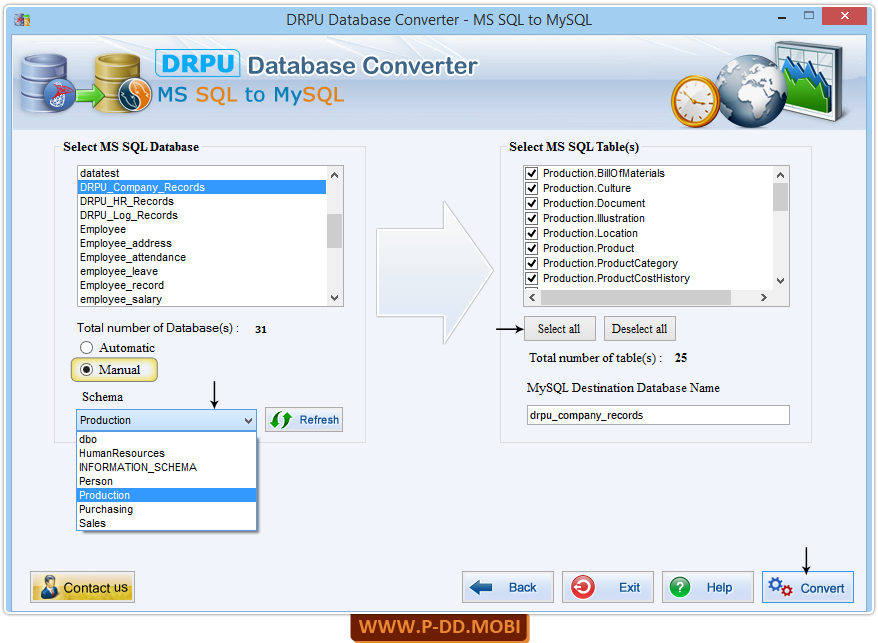This screenshot has height=643, width=878.
Task: Select Employee_attendance database
Action: (x=202, y=257)
